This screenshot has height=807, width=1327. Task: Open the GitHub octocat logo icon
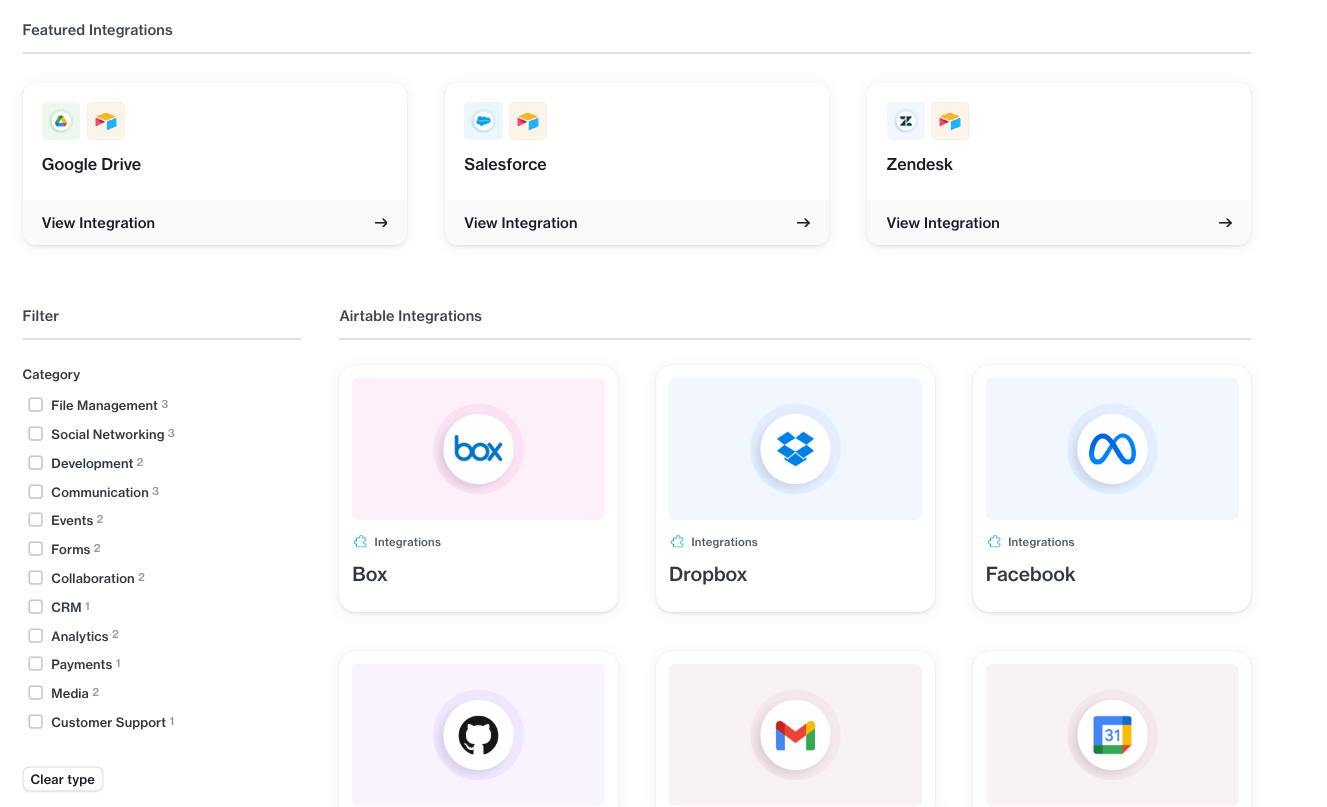[479, 736]
